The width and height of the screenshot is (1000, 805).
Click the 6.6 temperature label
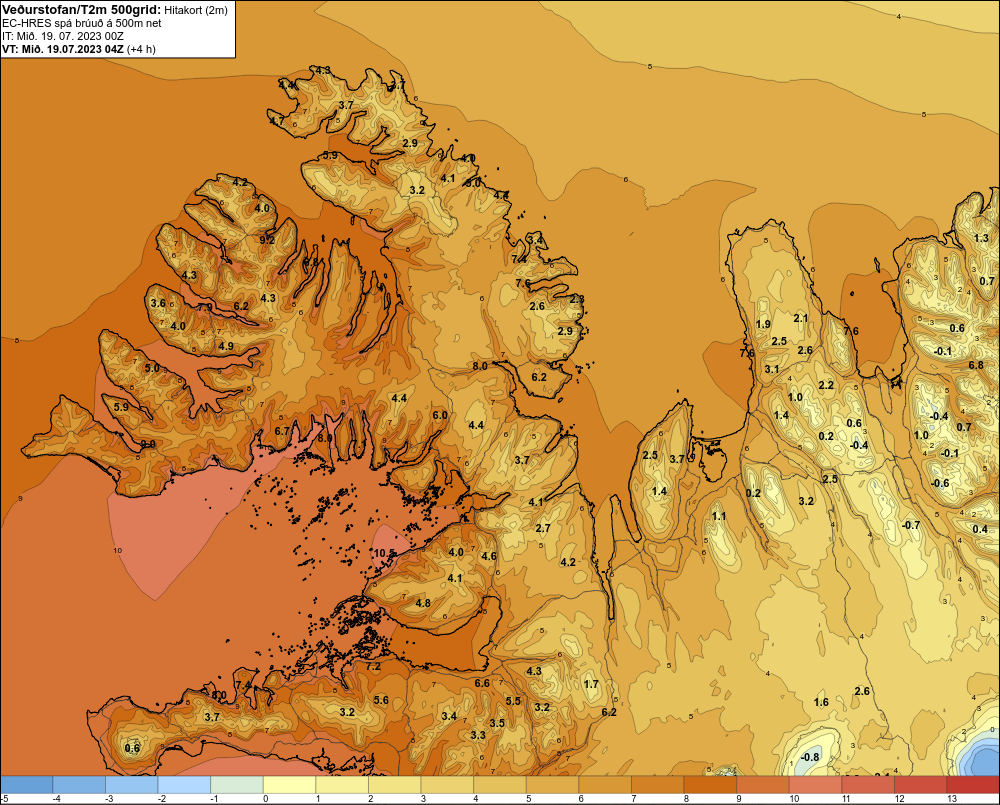click(x=482, y=683)
